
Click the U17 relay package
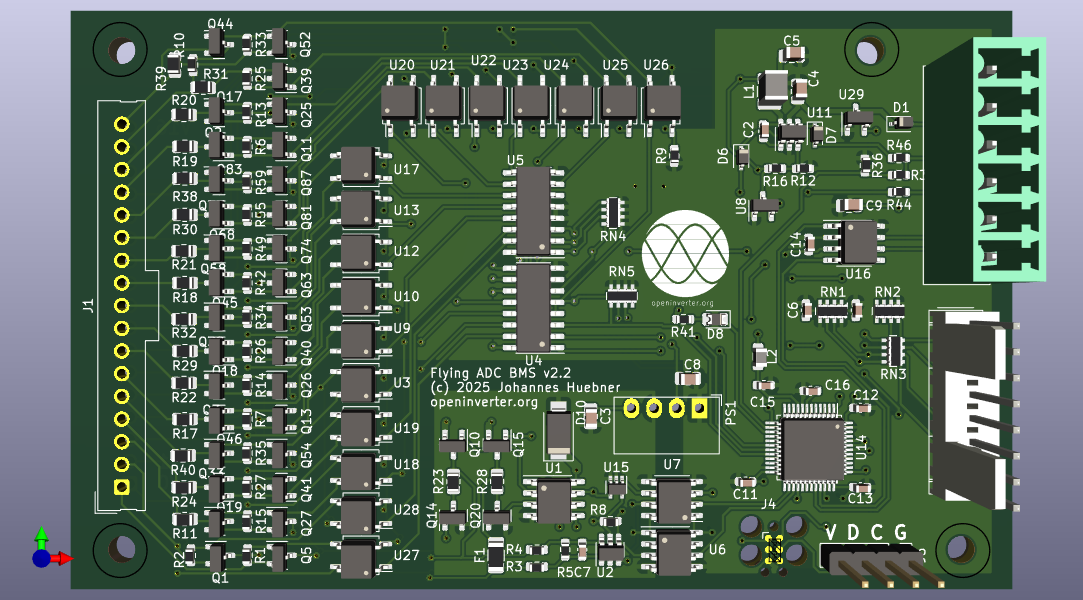coord(358,166)
